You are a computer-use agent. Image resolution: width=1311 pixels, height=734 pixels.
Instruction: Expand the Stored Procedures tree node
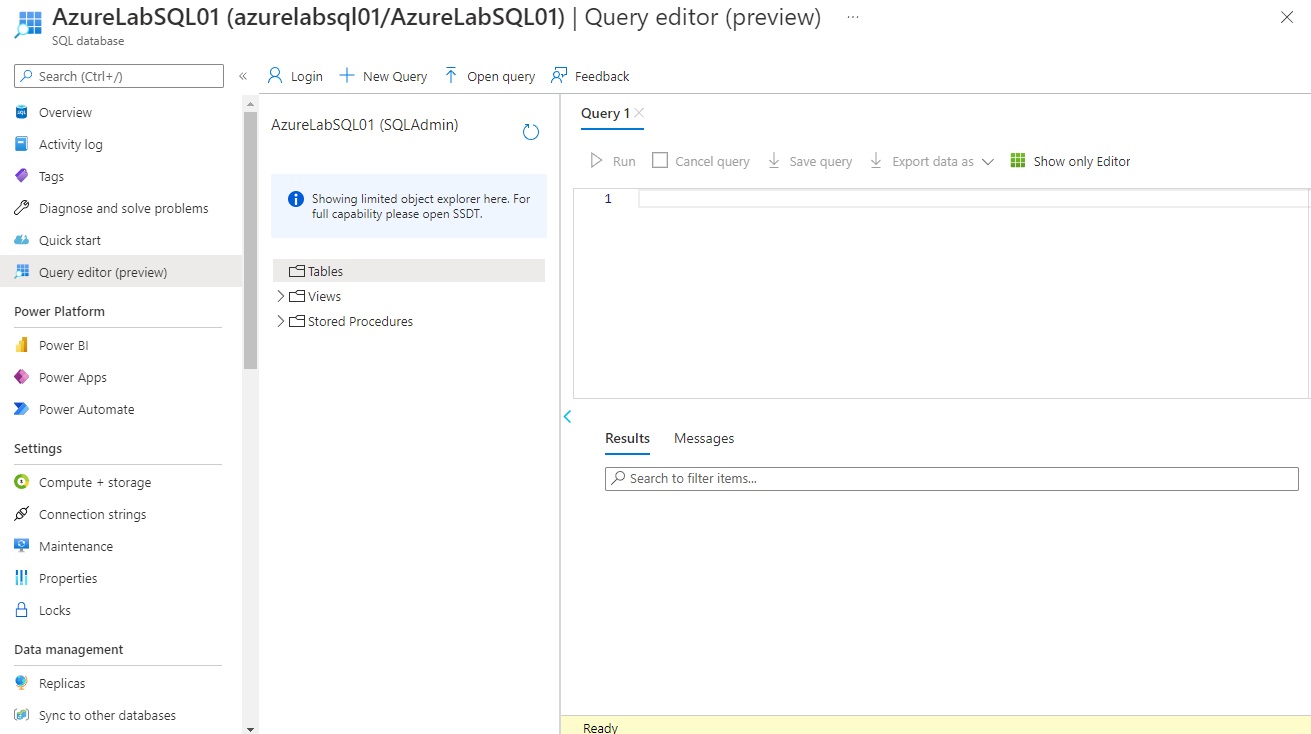coord(281,321)
